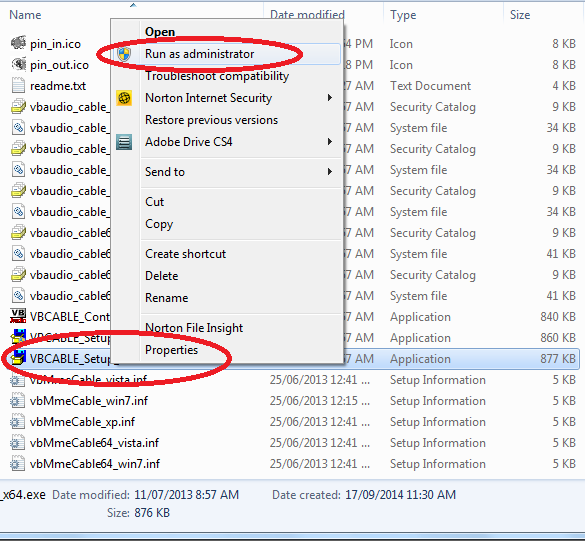Select the vbMmeCable64_win7.inf file row
Viewport: 585px width, 541px height.
[x=290, y=464]
